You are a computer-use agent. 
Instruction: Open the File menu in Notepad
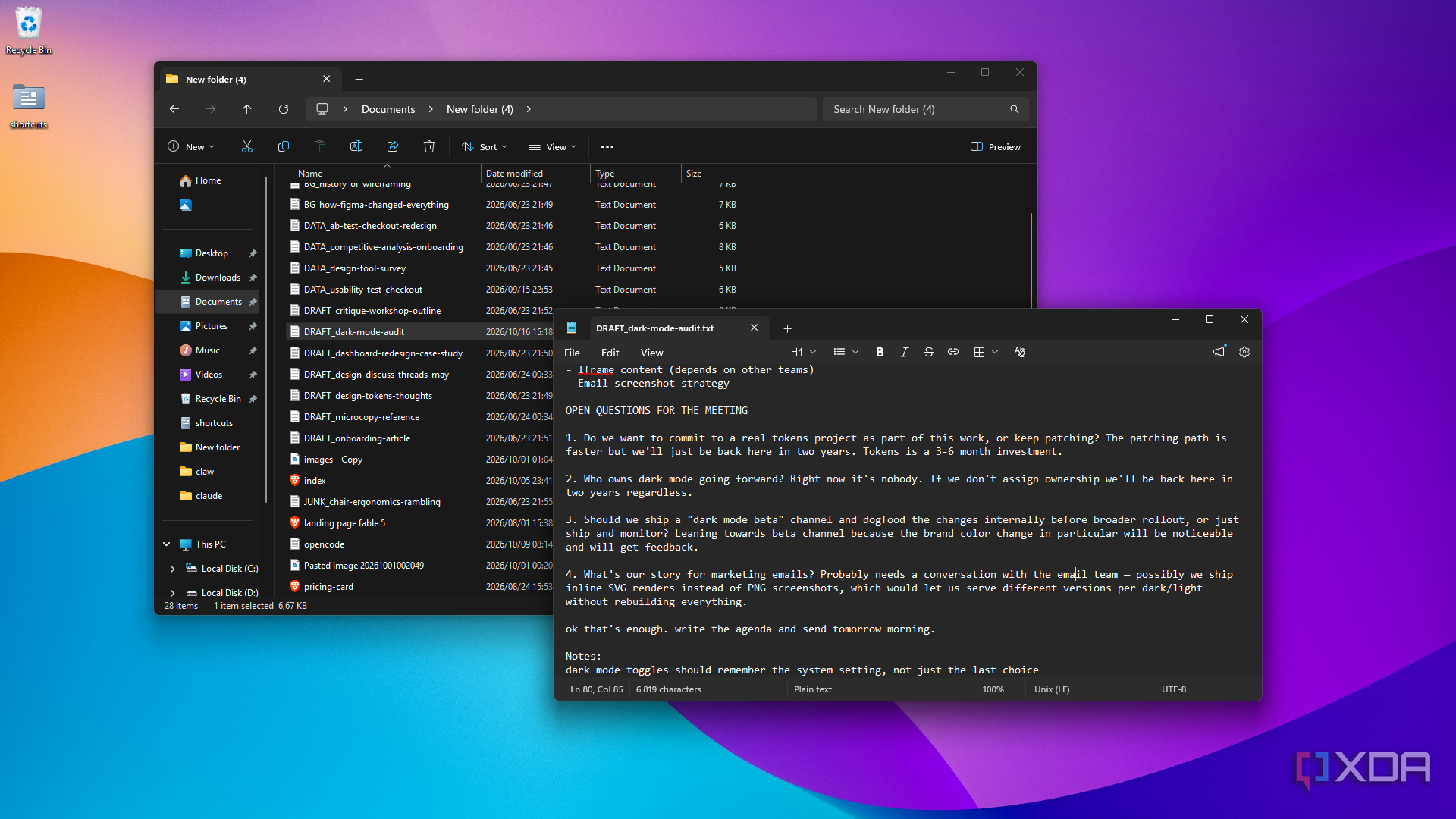tap(573, 353)
